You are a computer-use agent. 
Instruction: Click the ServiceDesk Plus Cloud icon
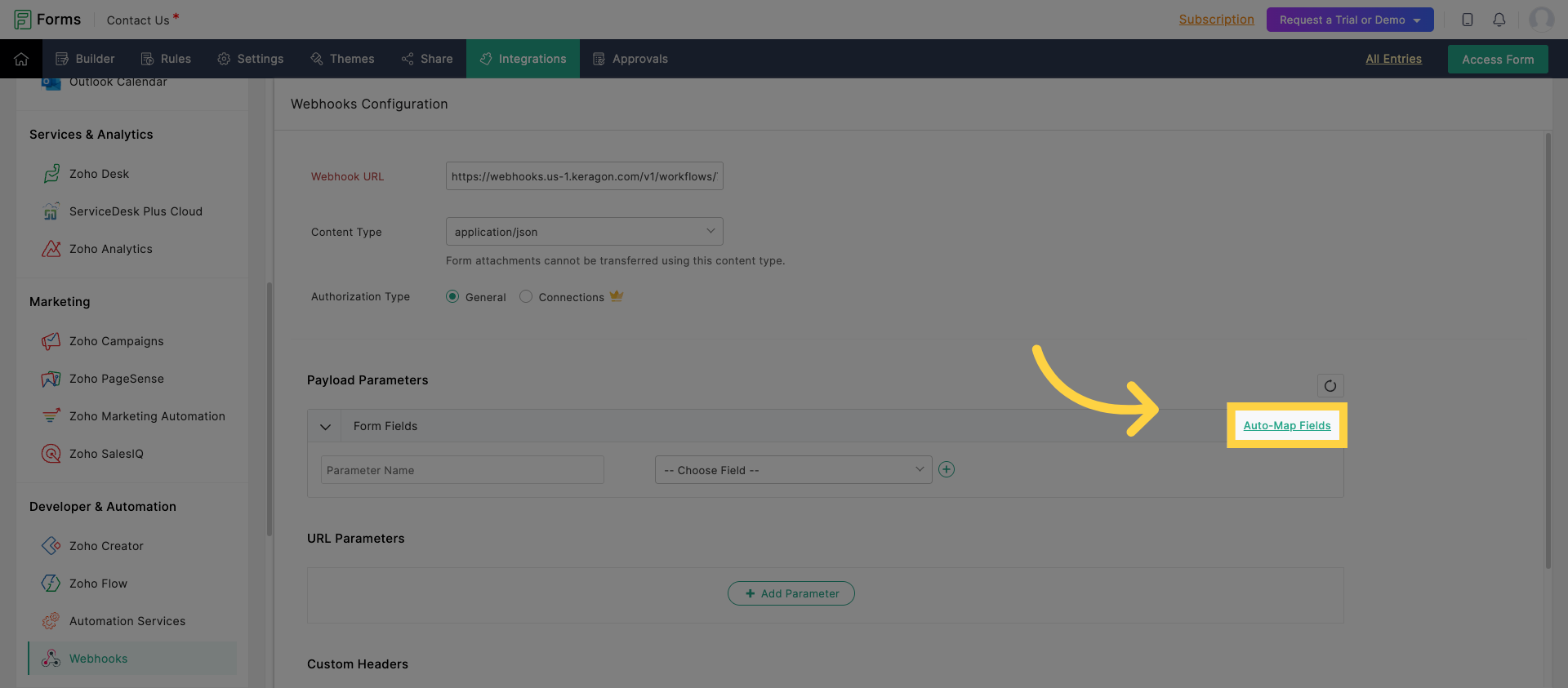tap(51, 211)
